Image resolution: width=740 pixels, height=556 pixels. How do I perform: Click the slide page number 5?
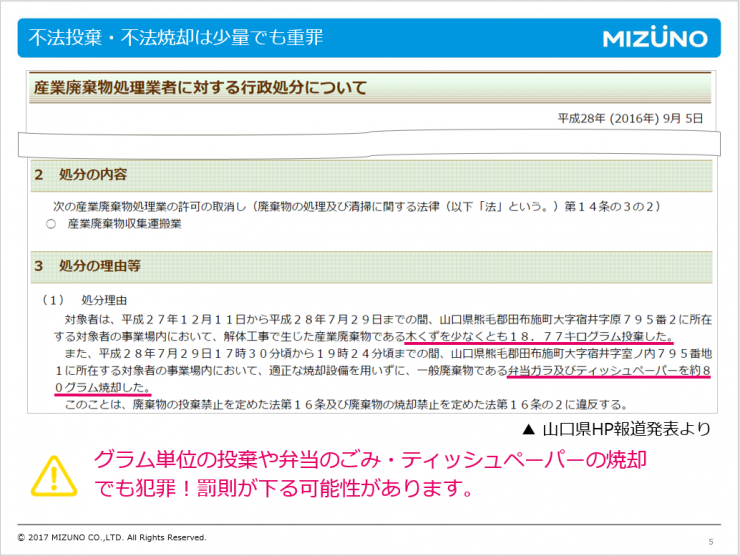point(711,542)
